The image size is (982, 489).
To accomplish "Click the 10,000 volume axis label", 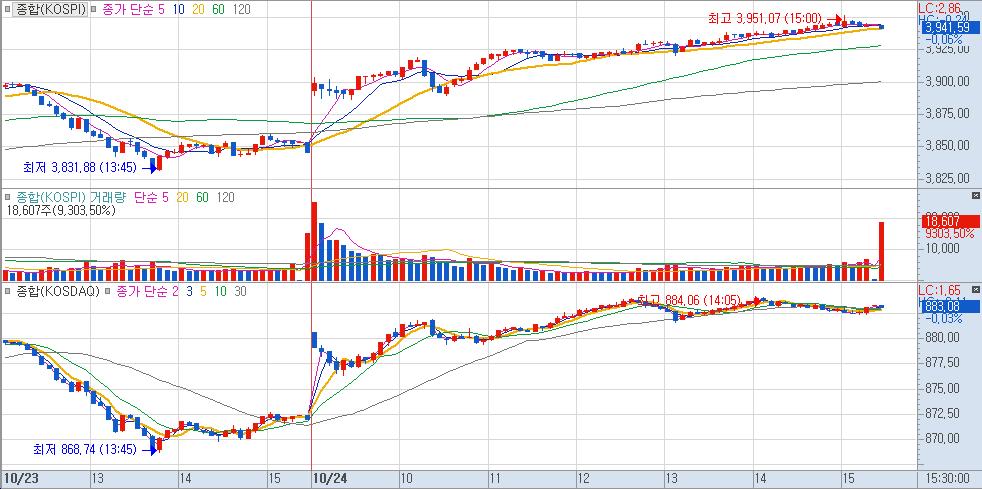I will (942, 249).
